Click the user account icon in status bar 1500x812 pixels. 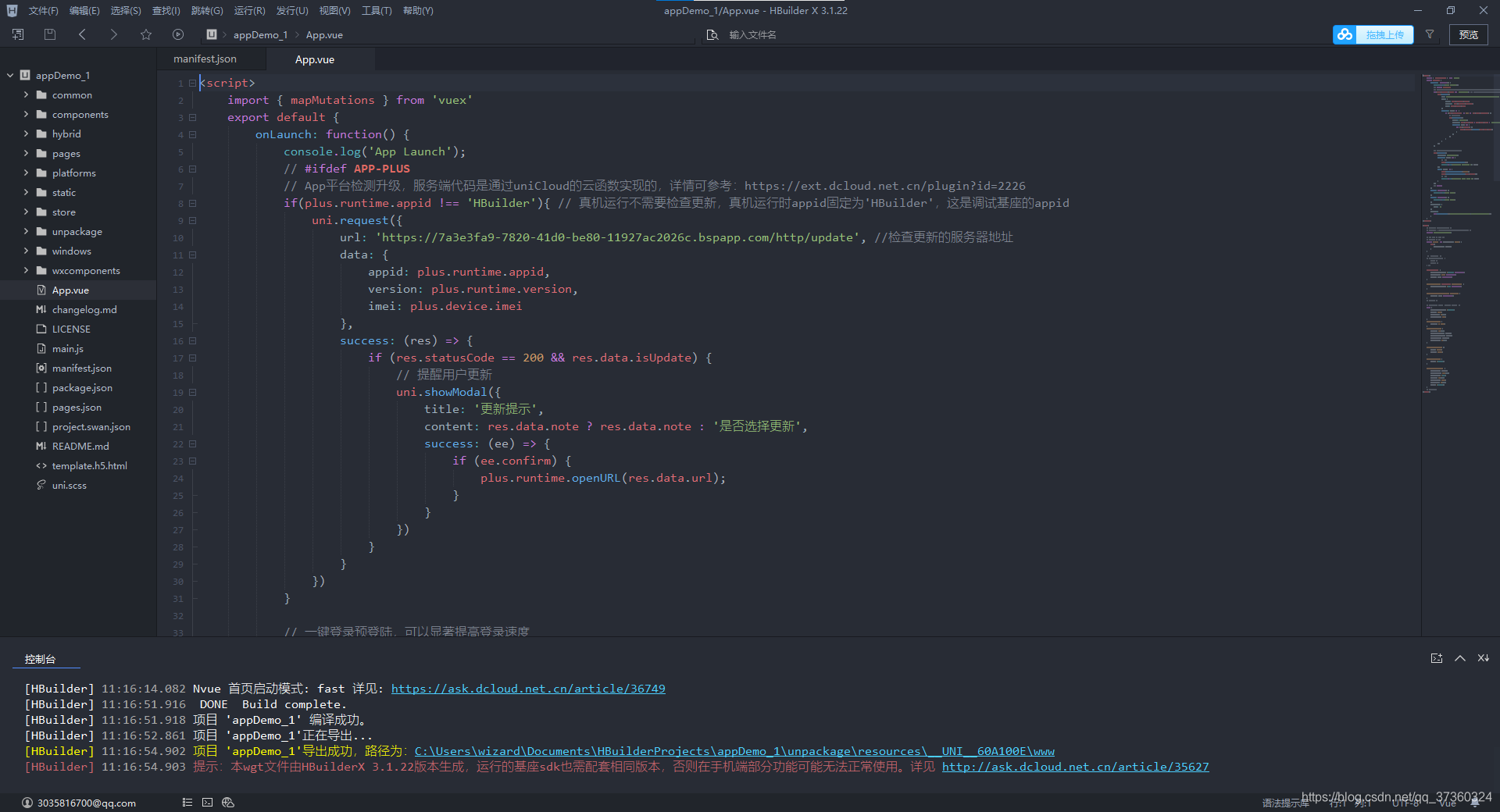pyautogui.click(x=27, y=803)
